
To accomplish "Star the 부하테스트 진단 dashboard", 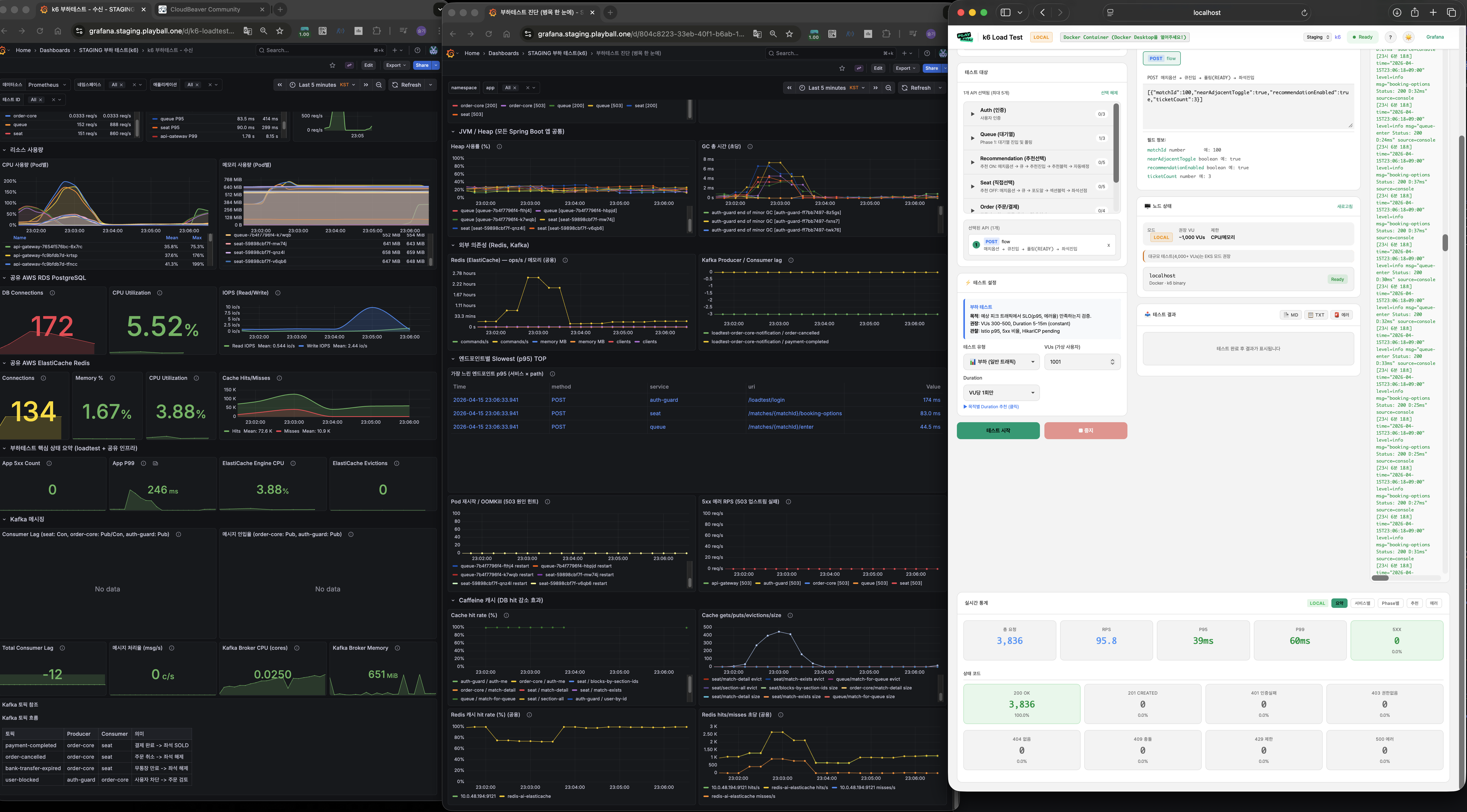I will [842, 68].
